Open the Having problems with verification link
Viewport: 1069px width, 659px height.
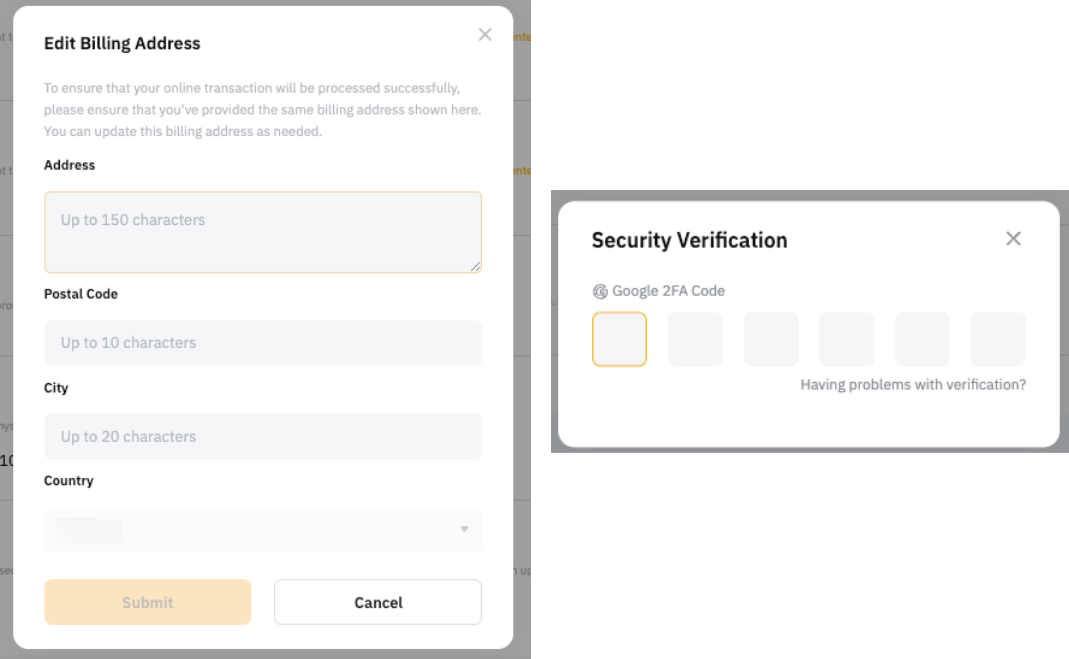[x=913, y=385]
